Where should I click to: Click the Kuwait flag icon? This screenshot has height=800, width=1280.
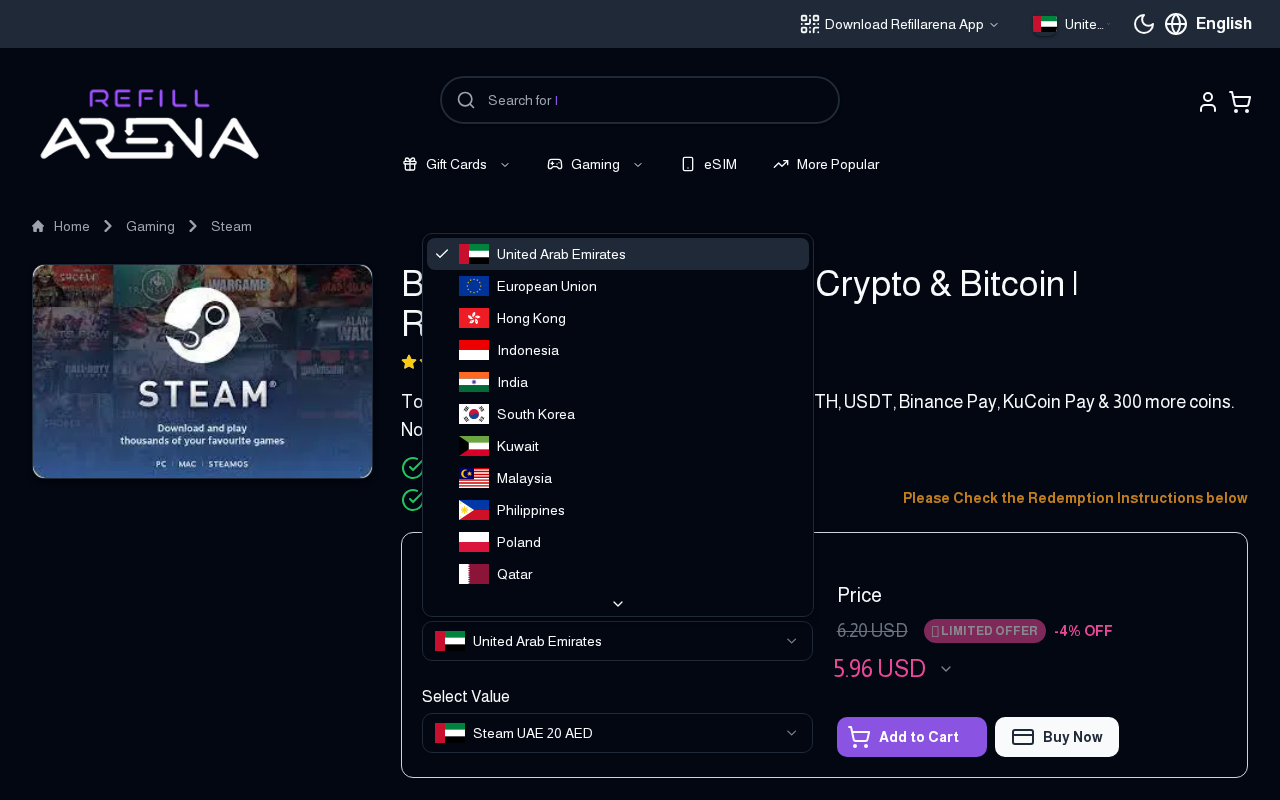tap(474, 446)
